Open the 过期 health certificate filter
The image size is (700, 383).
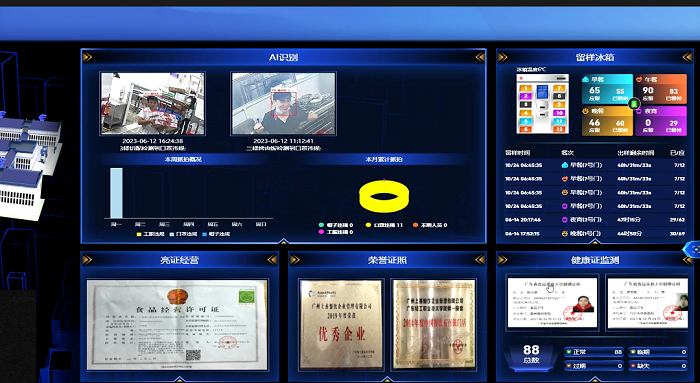pyautogui.click(x=594, y=366)
